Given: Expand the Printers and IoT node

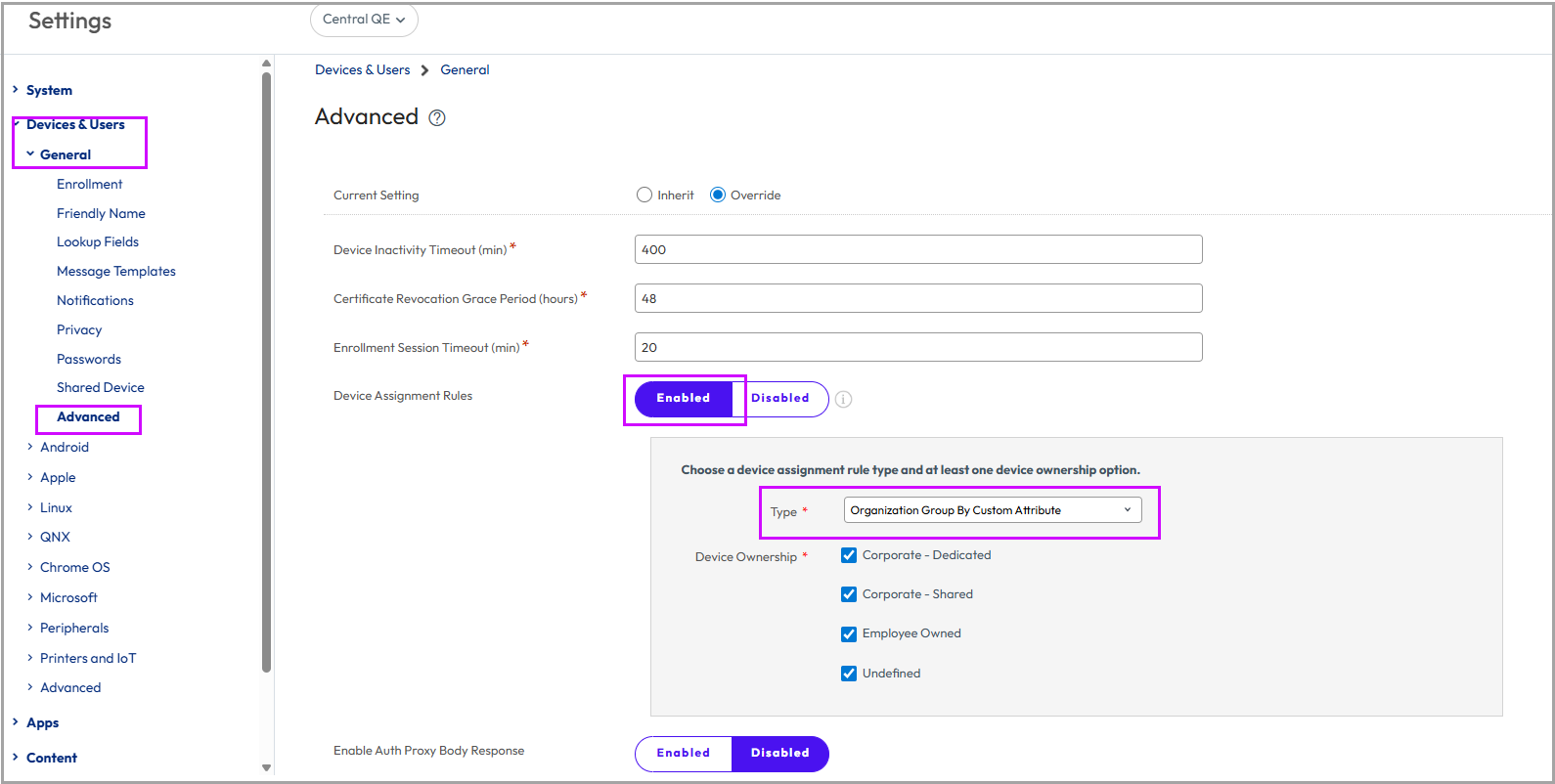Looking at the screenshot, I should point(30,658).
